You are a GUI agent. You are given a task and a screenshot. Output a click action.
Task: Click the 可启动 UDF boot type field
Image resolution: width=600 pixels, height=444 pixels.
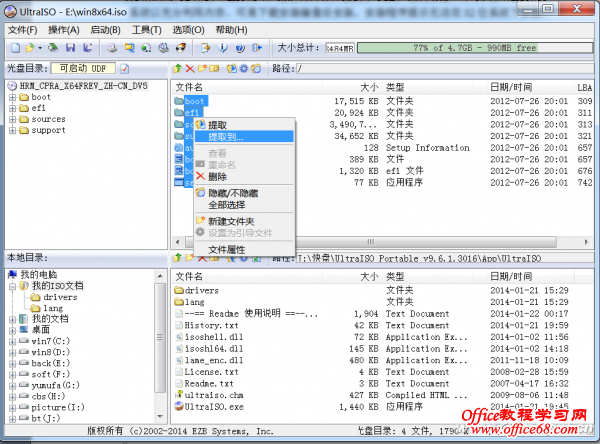pos(83,69)
